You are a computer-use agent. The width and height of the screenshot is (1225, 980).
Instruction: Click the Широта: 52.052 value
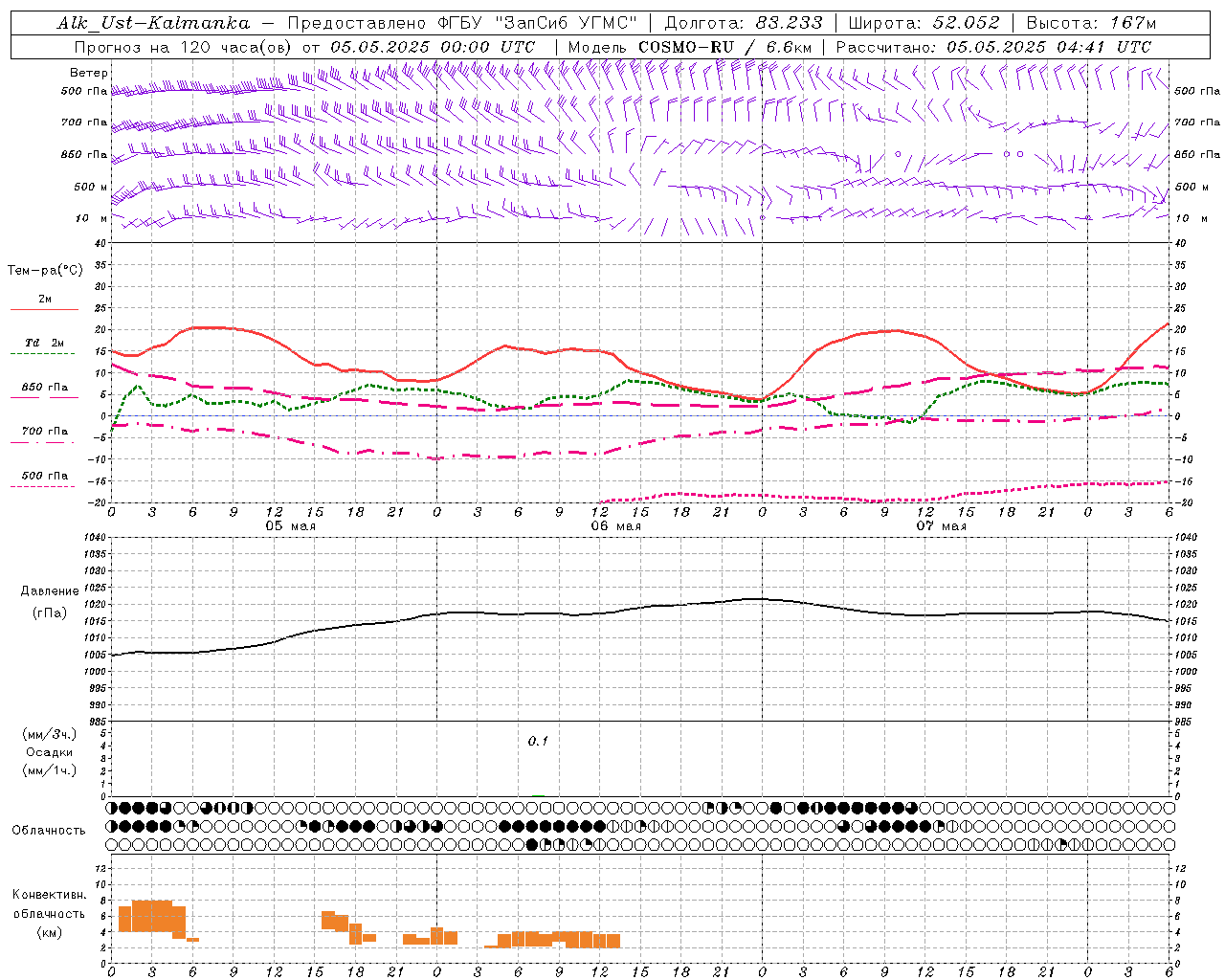[924, 23]
